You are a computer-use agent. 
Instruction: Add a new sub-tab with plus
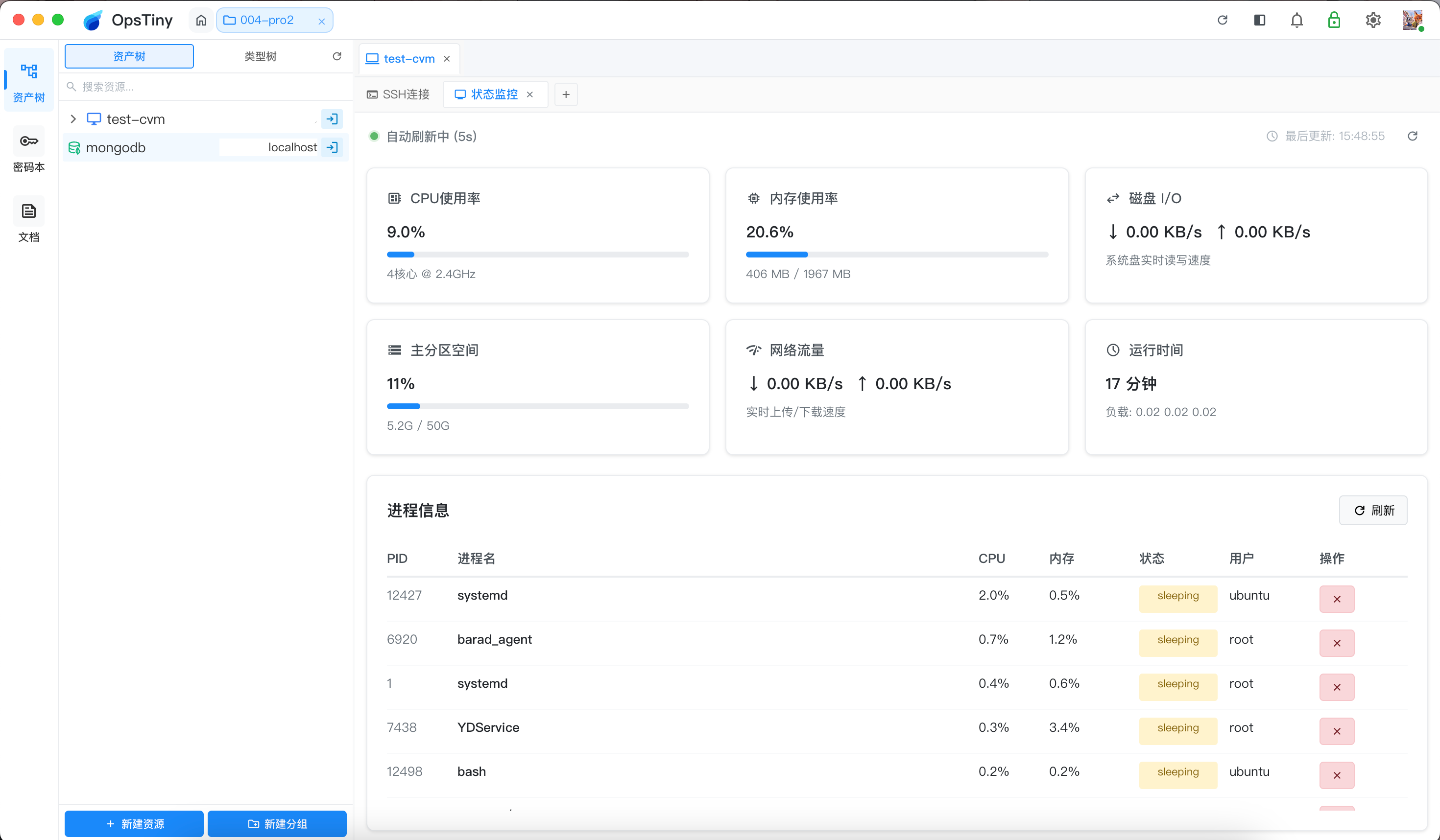566,94
